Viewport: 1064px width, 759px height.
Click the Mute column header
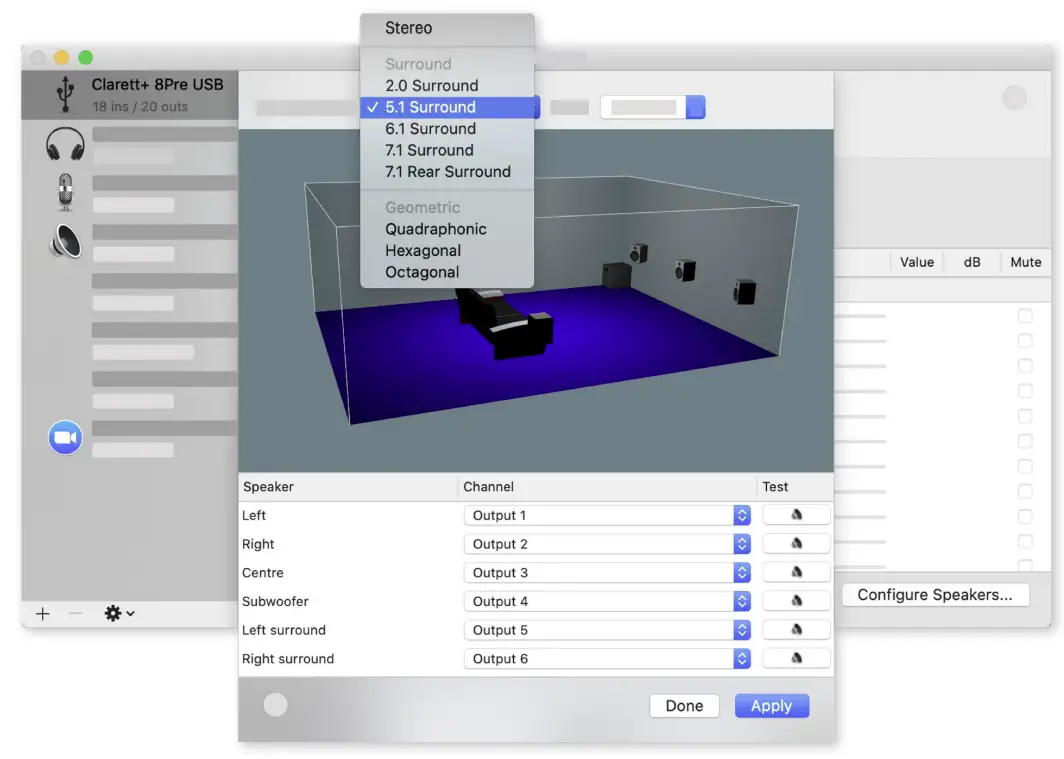[x=1025, y=262]
